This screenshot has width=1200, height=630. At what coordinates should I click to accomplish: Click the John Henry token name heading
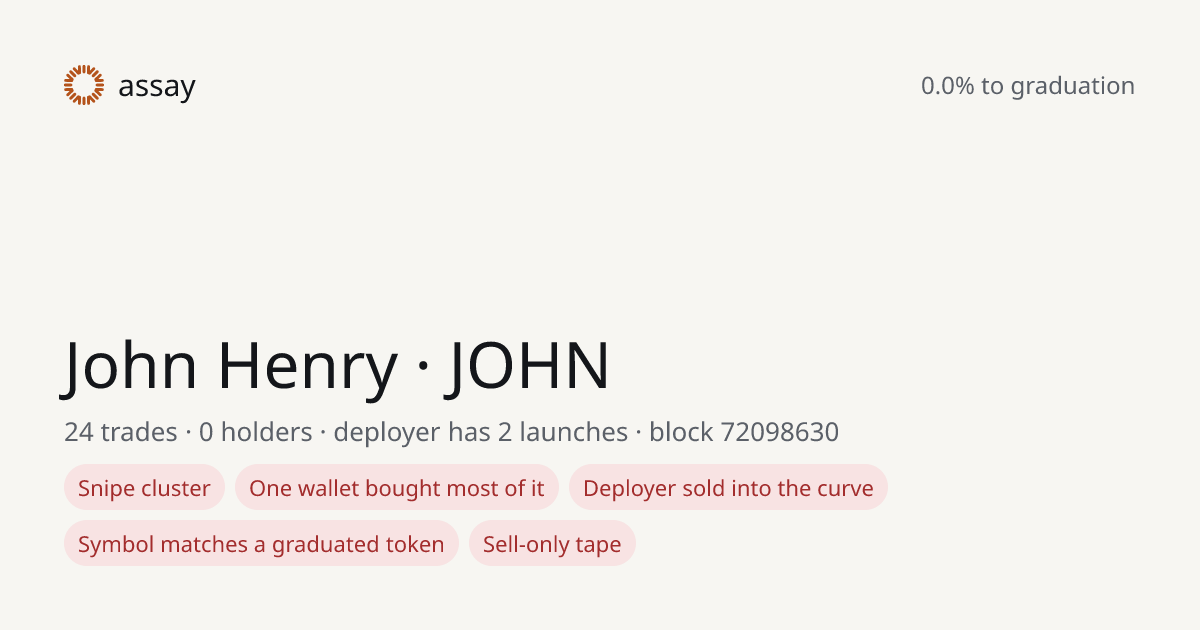231,365
